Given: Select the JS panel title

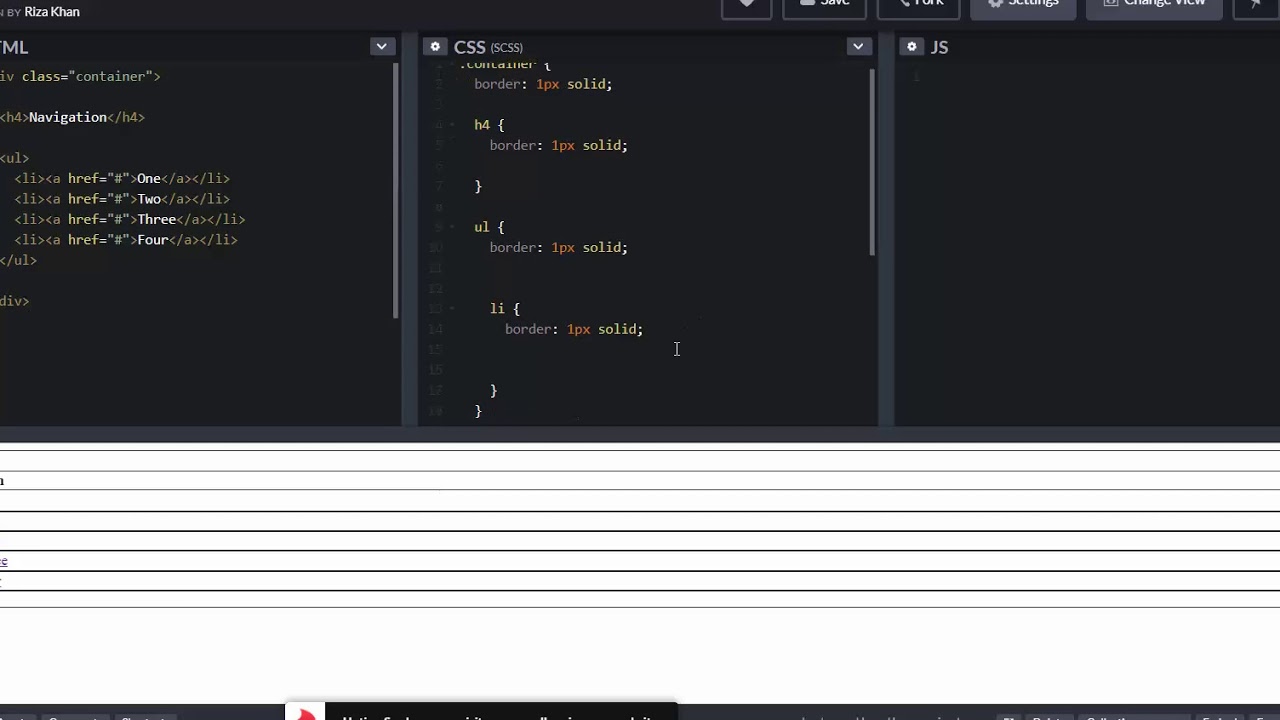Looking at the screenshot, I should [x=939, y=47].
